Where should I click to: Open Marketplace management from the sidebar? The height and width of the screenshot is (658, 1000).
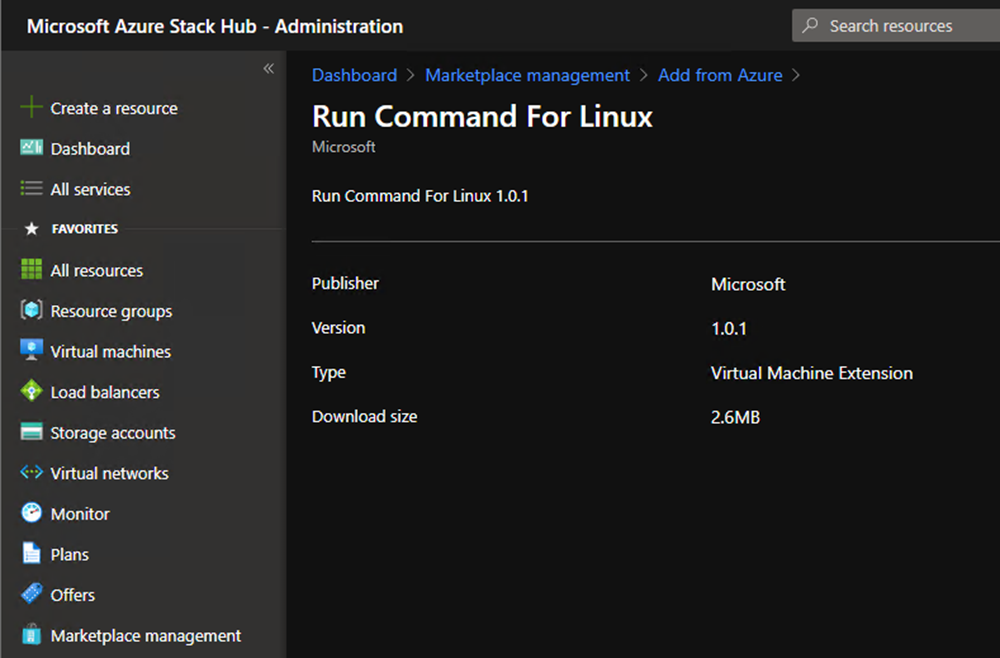31,635
